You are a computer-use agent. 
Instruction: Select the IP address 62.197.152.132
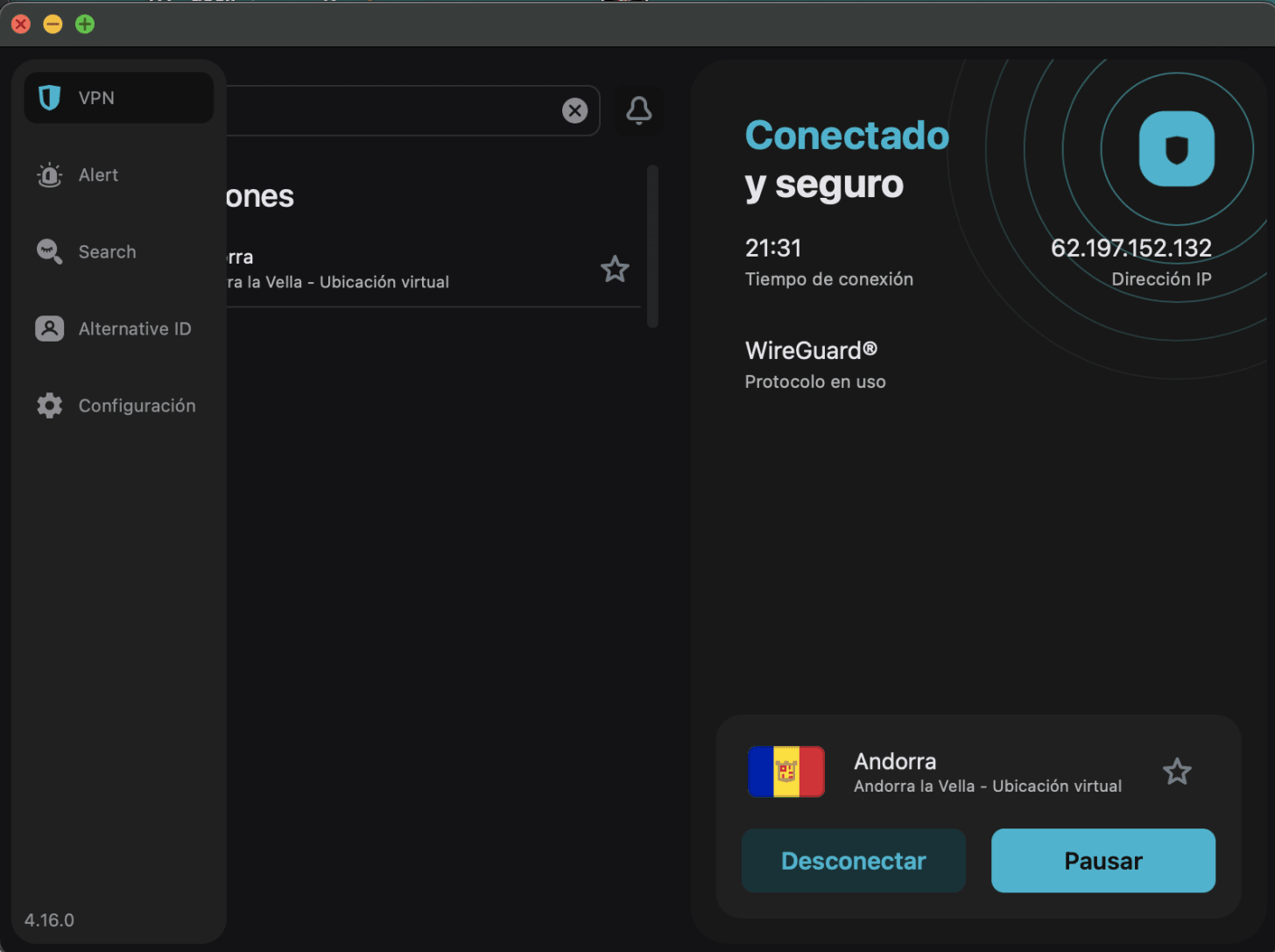pos(1131,248)
